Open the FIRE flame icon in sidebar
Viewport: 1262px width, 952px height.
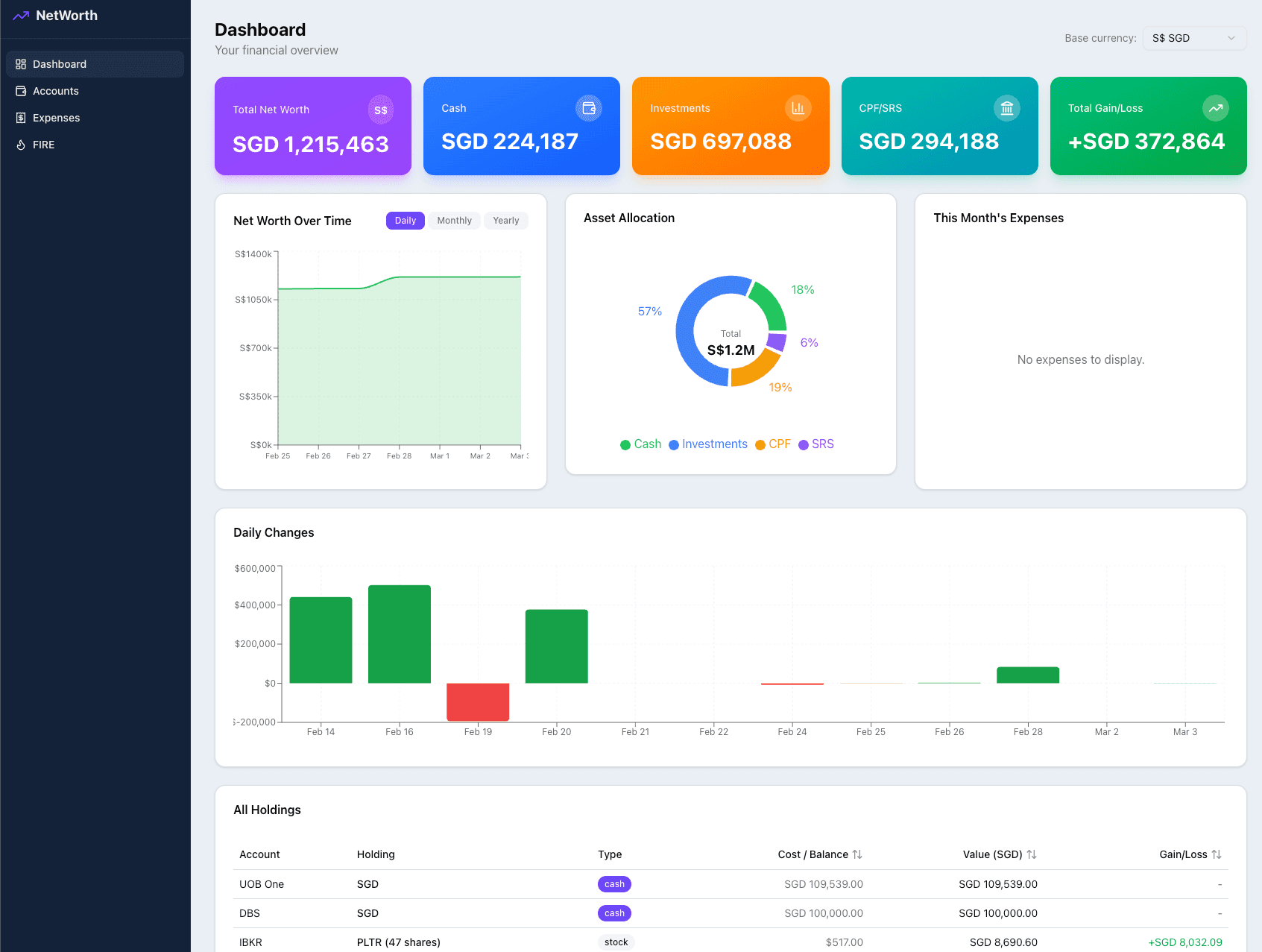(x=21, y=144)
